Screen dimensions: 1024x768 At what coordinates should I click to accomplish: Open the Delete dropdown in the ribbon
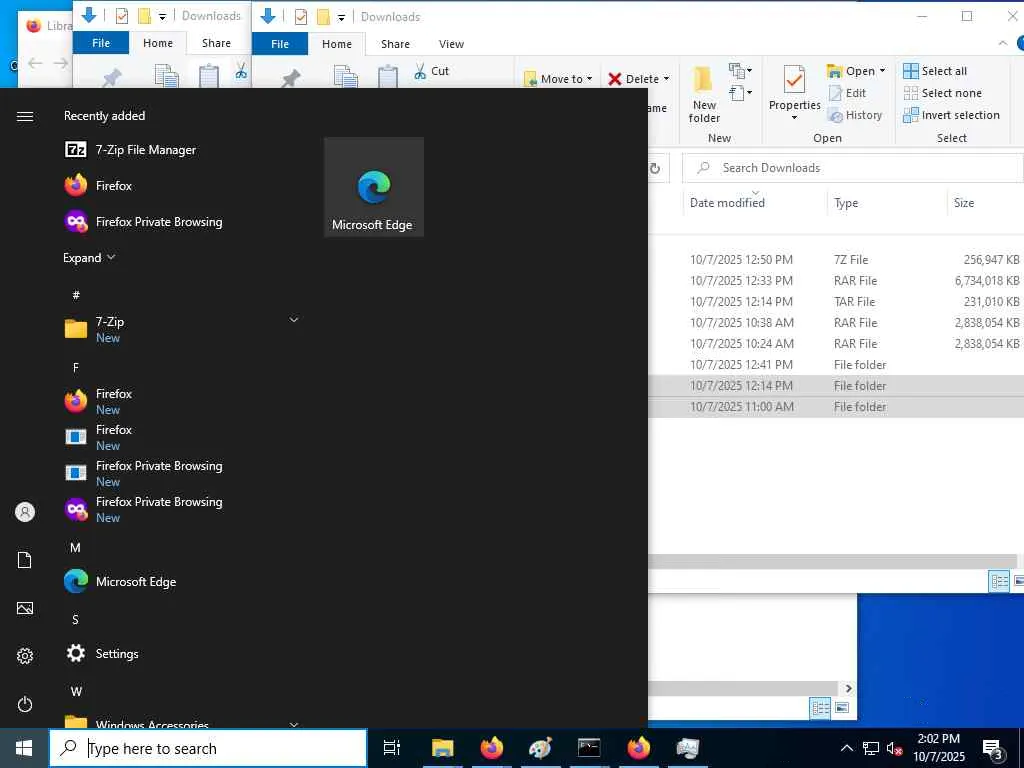click(639, 79)
